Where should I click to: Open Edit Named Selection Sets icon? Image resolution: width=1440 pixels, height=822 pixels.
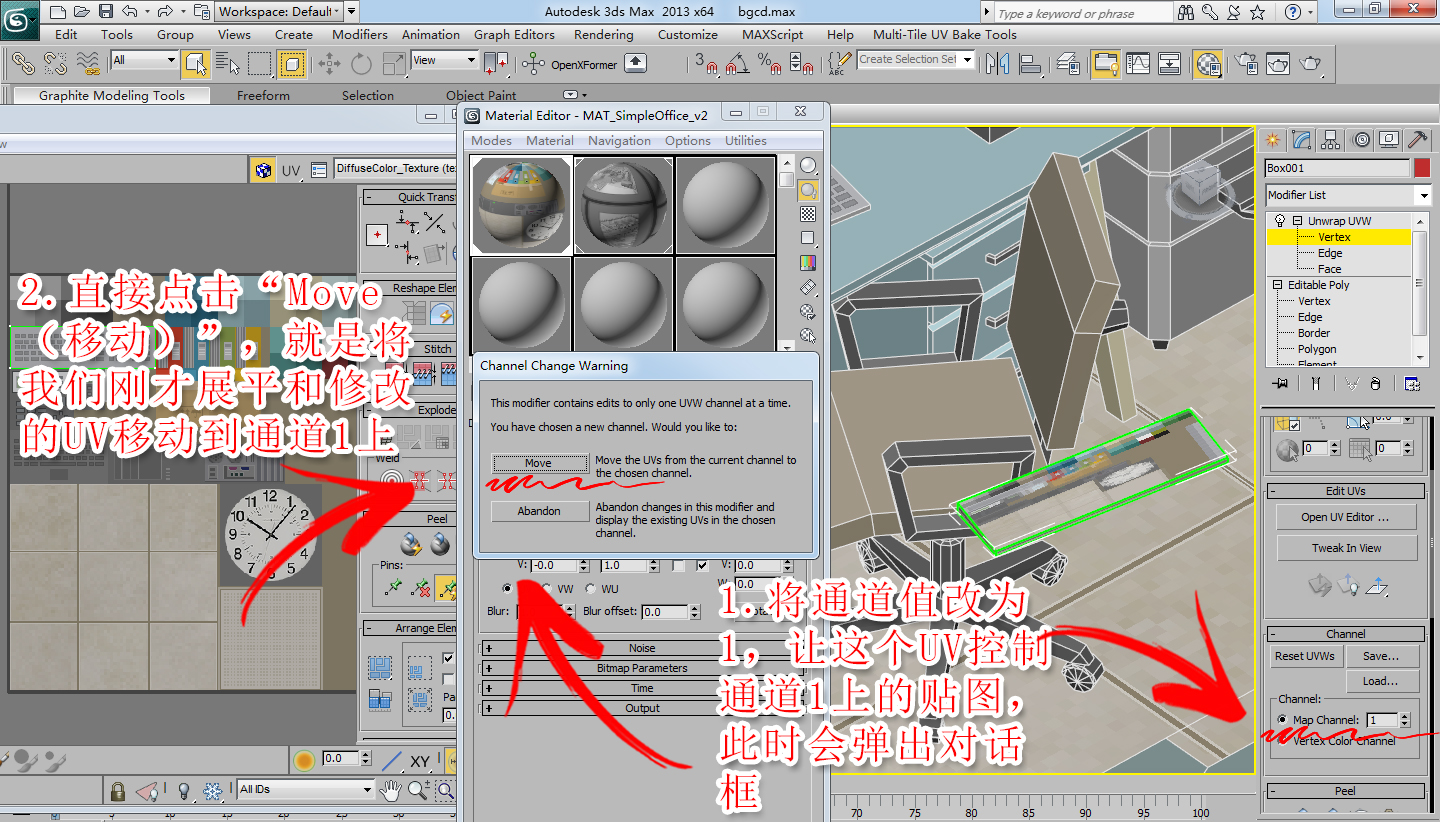840,64
